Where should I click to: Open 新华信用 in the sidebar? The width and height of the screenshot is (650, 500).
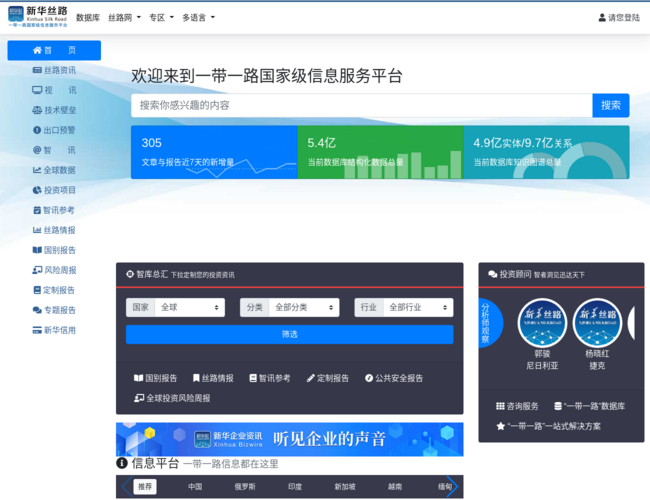click(x=54, y=330)
